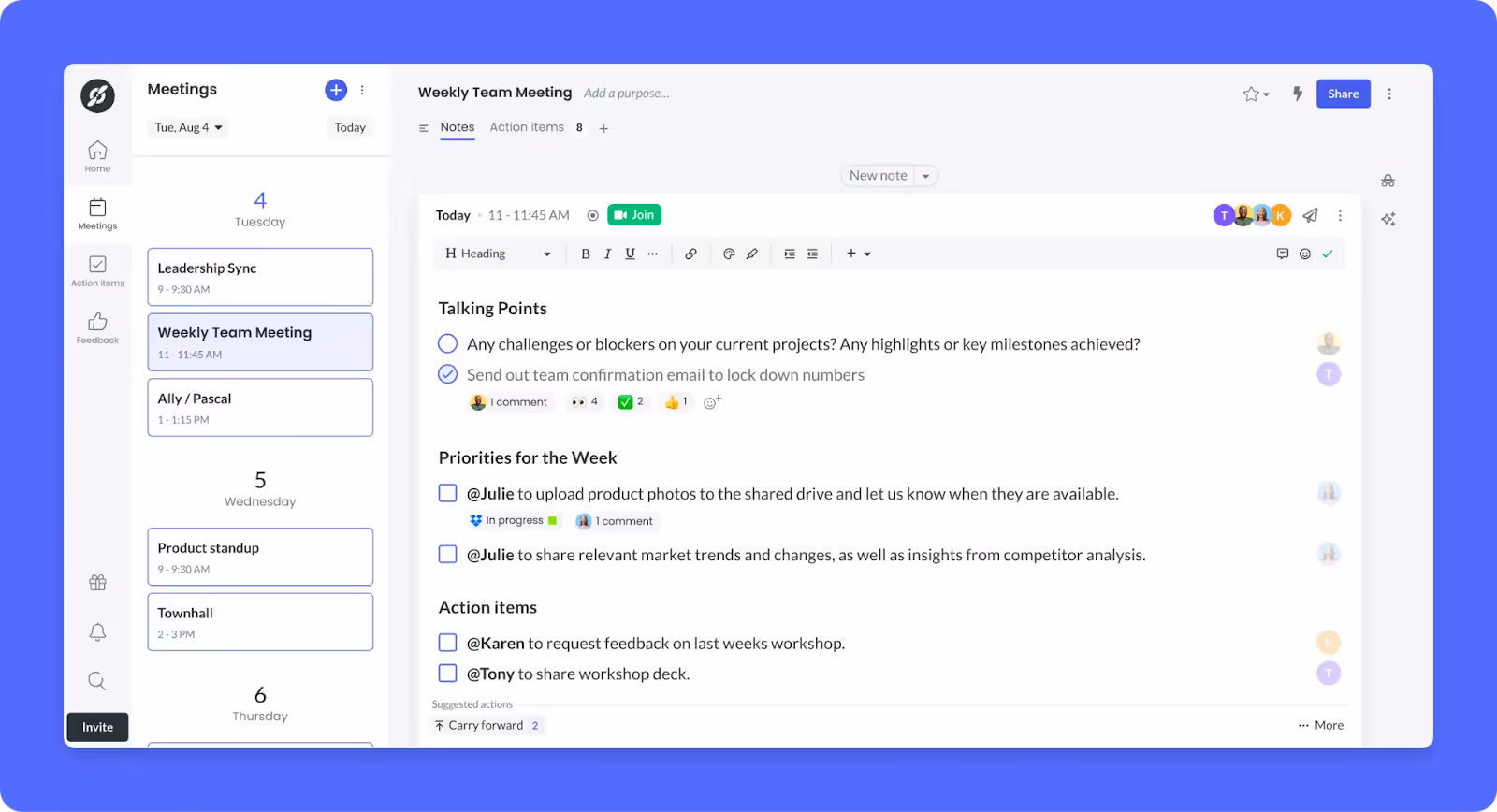1497x812 pixels.
Task: Open the text color palette icon
Action: coord(729,254)
